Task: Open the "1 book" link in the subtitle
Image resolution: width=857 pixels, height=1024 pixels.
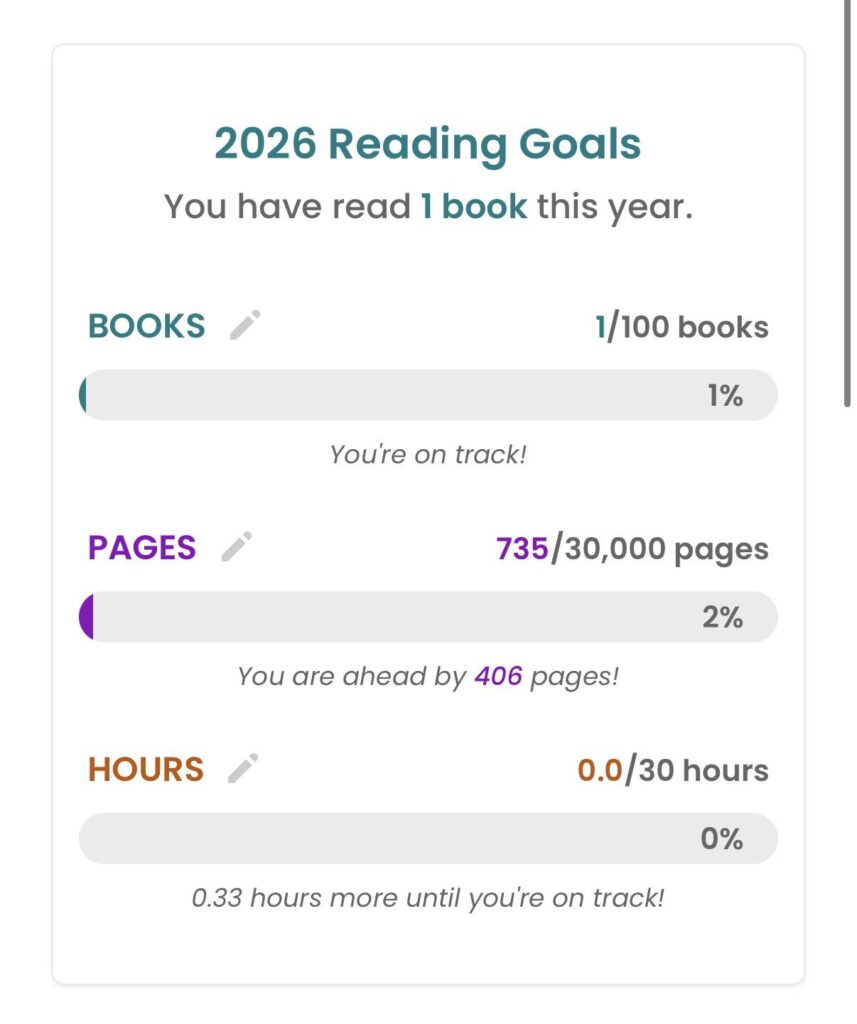Action: pos(473,206)
